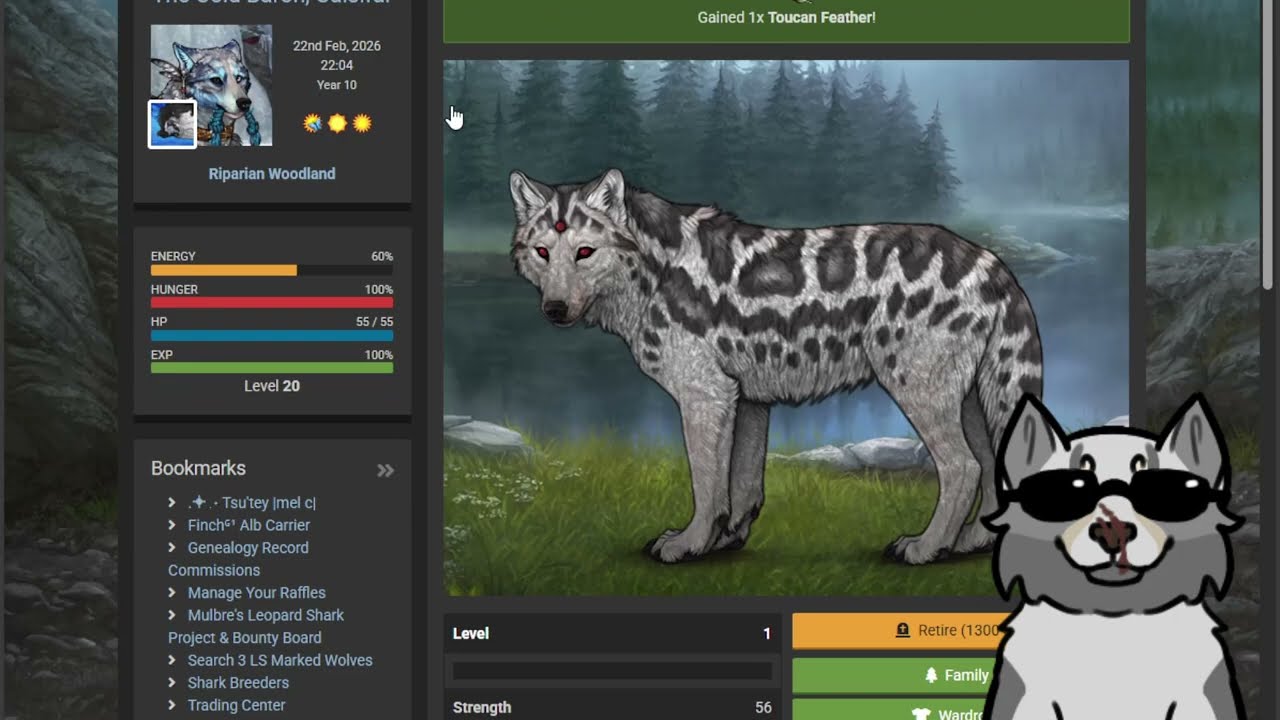This screenshot has width=1280, height=720.
Task: Click the lock icon on Retire button
Action: (902, 630)
